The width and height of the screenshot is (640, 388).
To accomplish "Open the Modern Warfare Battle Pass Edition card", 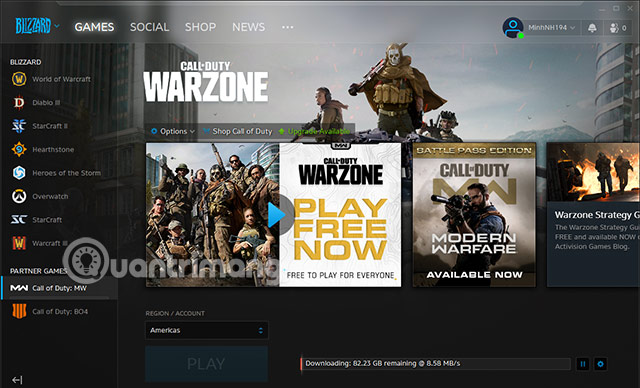I will [x=474, y=215].
